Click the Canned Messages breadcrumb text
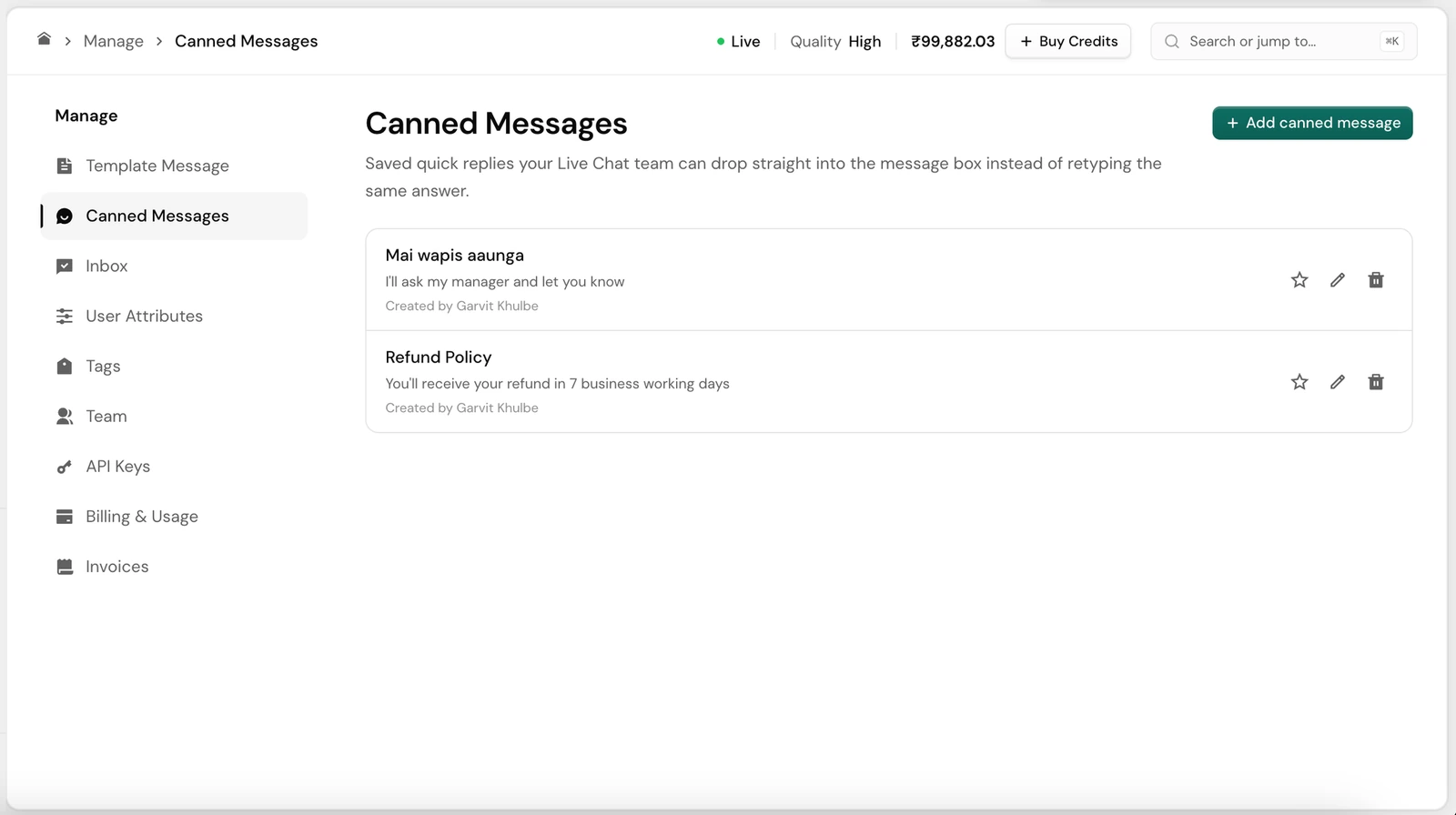 [x=246, y=41]
